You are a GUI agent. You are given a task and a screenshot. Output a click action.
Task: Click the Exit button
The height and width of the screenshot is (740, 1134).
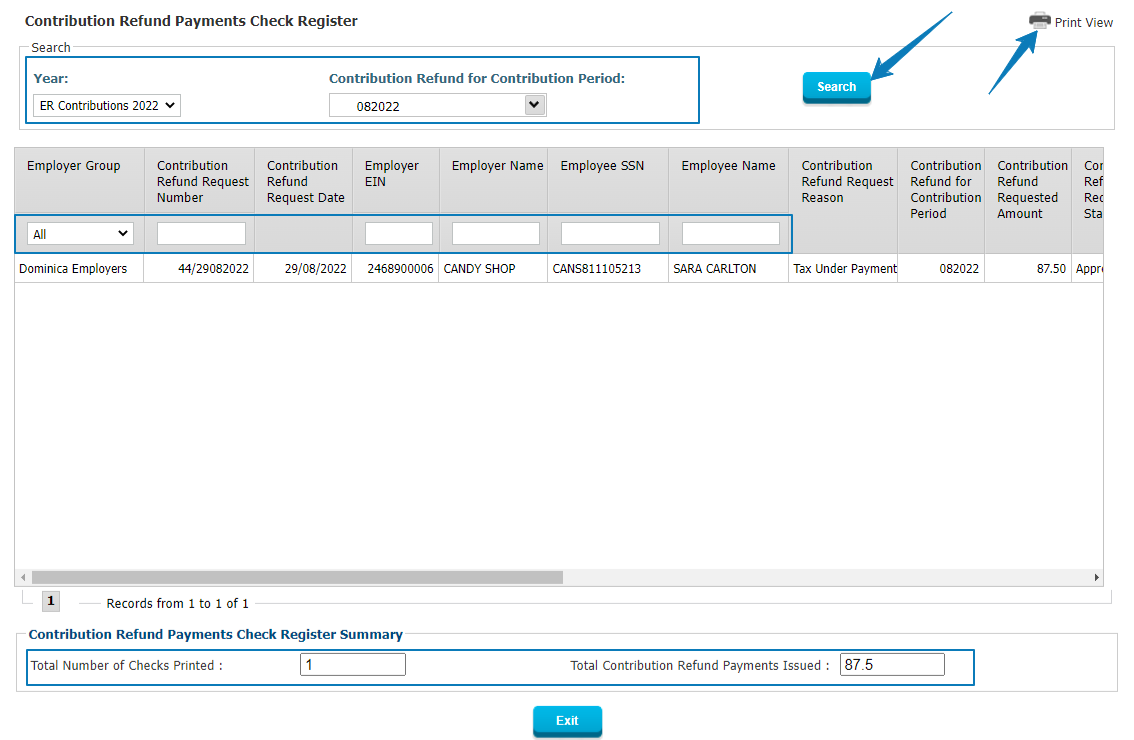point(567,721)
